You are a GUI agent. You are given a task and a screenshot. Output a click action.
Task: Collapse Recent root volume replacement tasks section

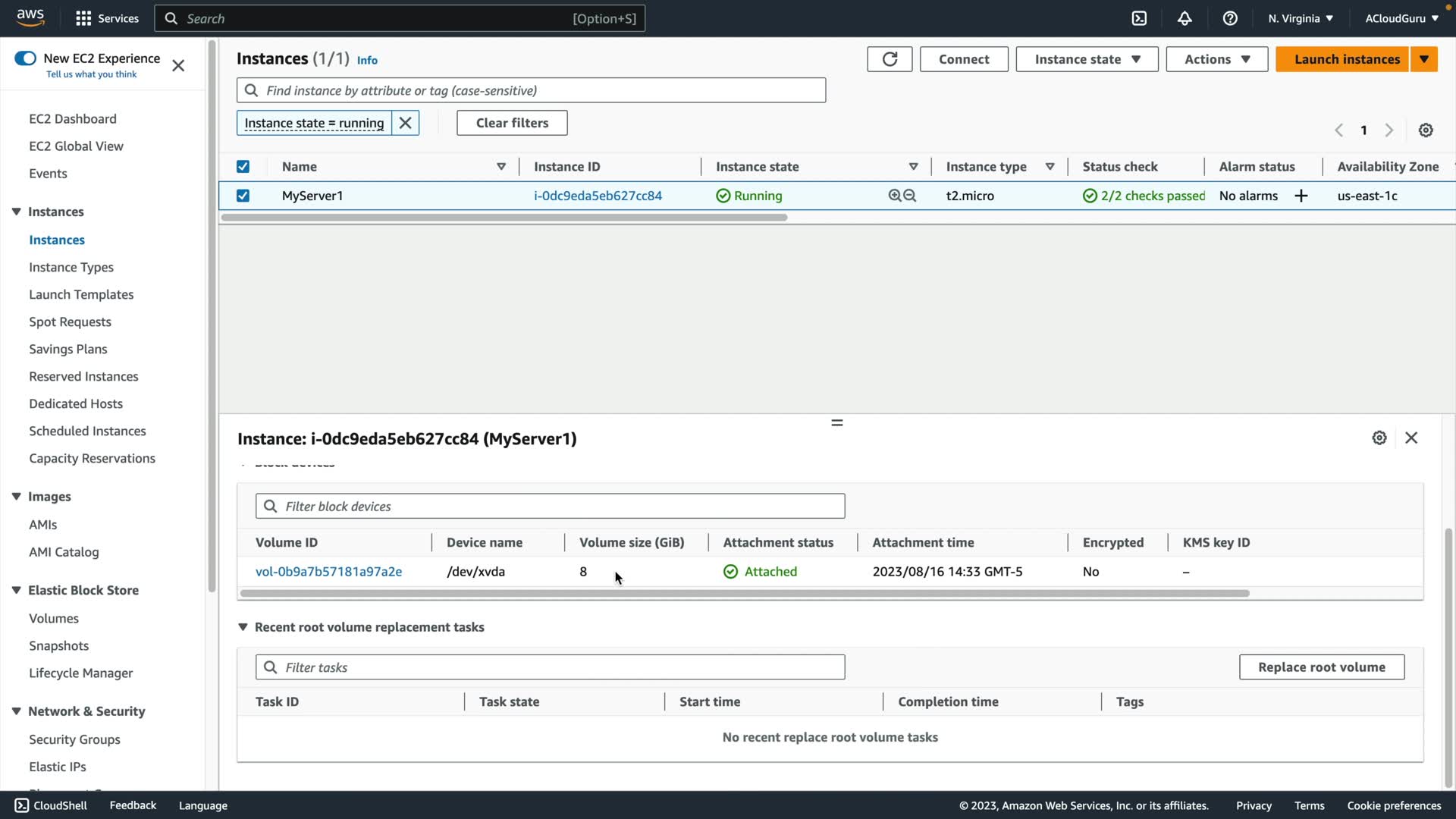243,627
